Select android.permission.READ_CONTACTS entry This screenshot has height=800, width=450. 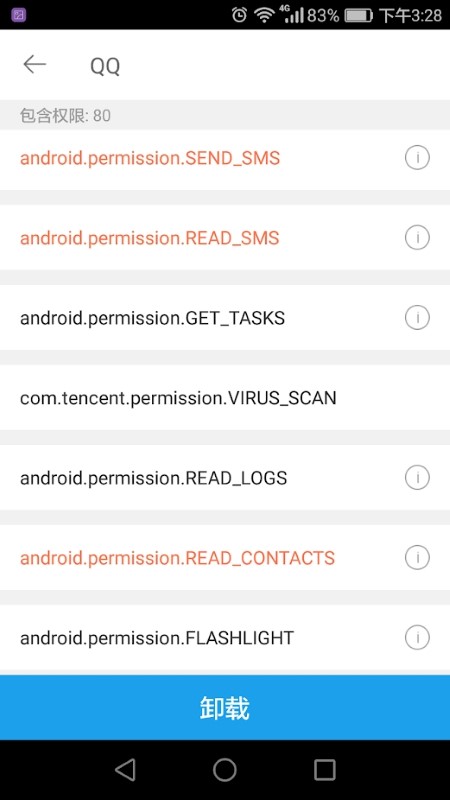point(225,557)
